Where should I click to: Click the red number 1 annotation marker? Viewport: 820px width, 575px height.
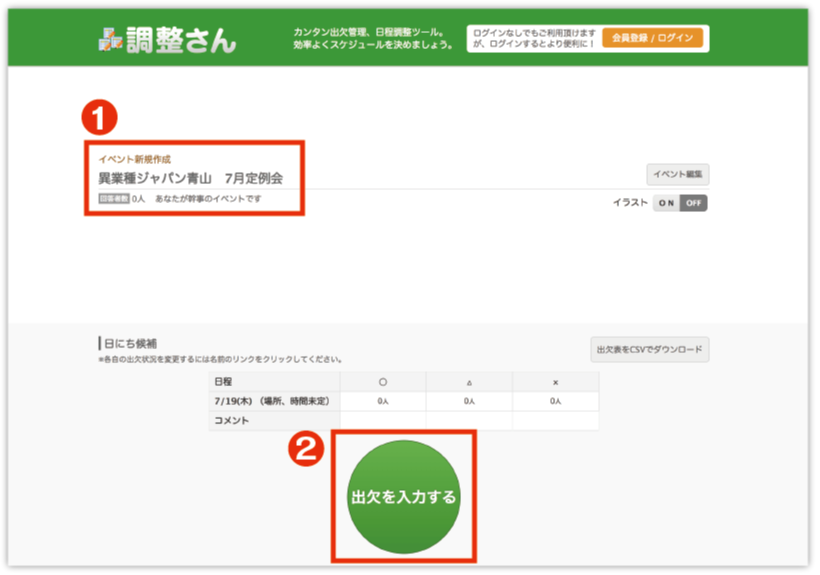tap(99, 119)
